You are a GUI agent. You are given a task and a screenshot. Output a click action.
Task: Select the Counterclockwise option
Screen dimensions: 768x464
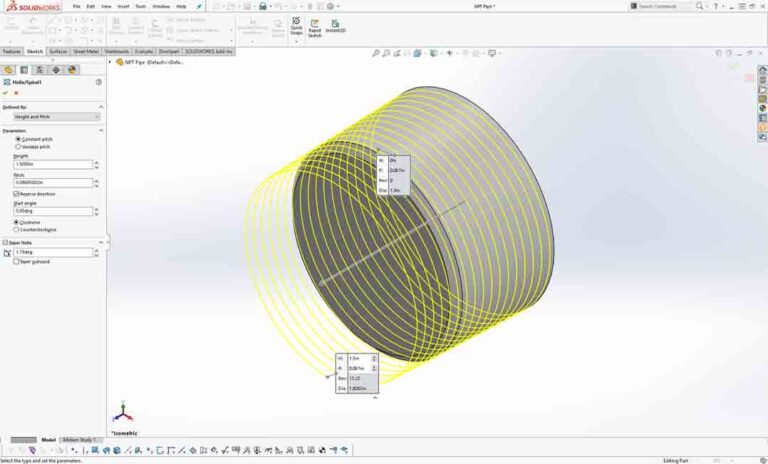click(x=17, y=229)
